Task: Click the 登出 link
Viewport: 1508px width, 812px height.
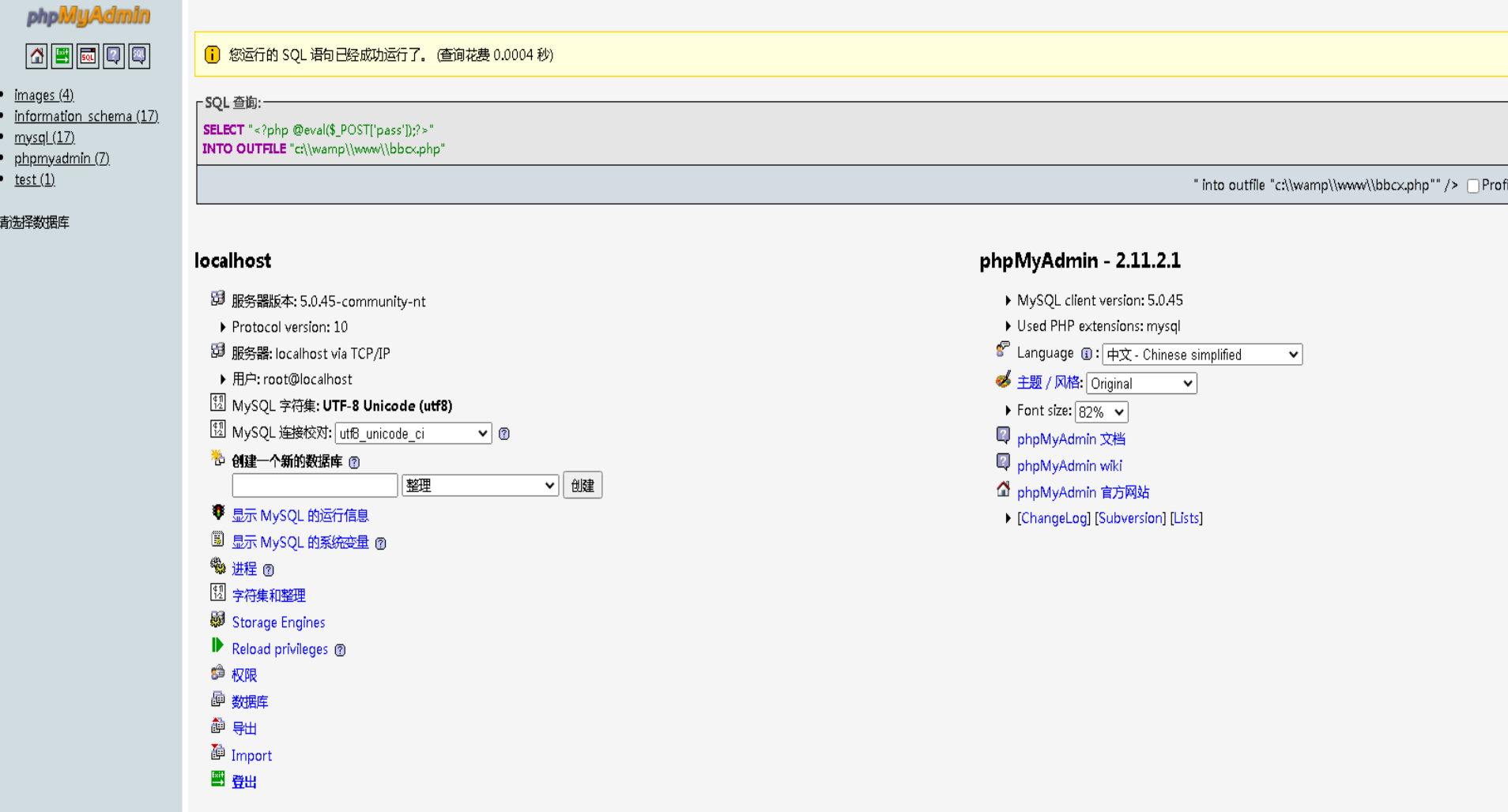Action: click(x=244, y=782)
